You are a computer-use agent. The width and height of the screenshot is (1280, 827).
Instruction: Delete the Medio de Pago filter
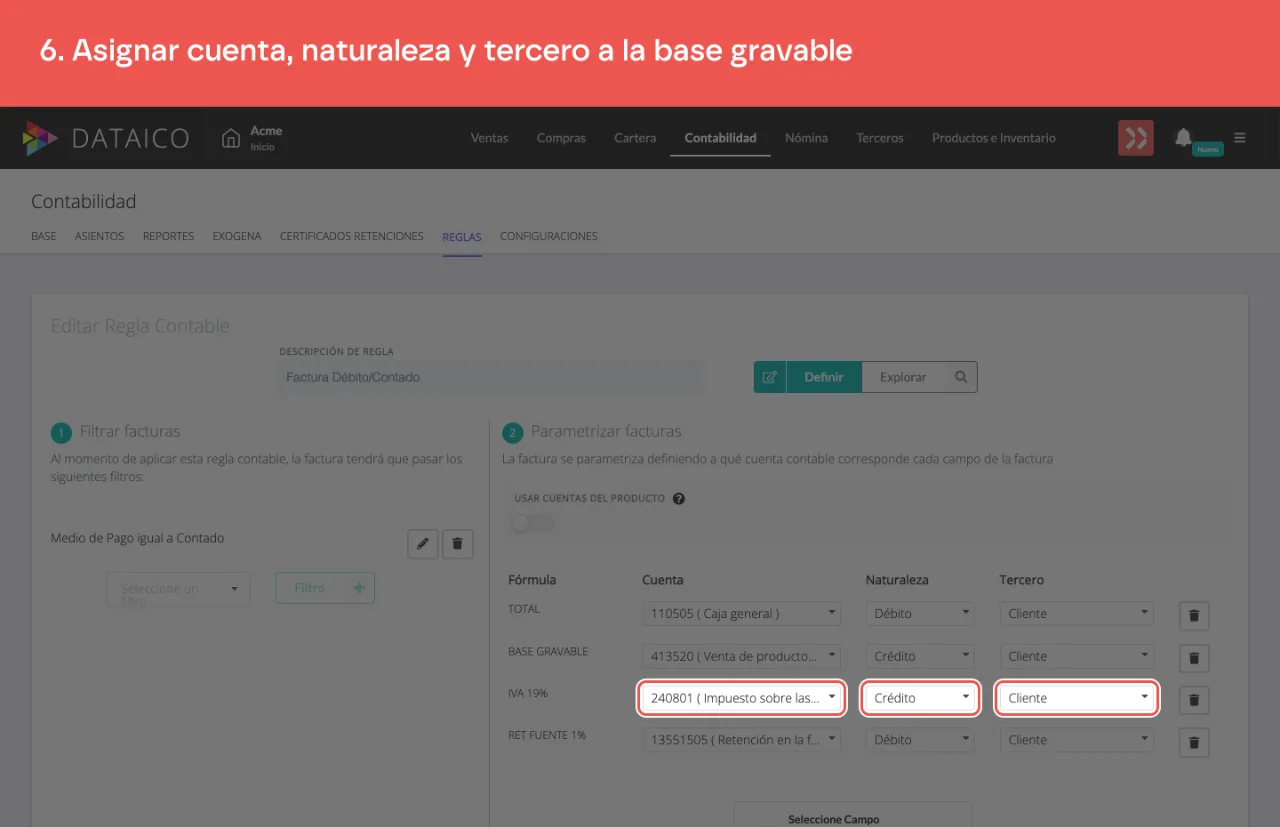coord(458,543)
